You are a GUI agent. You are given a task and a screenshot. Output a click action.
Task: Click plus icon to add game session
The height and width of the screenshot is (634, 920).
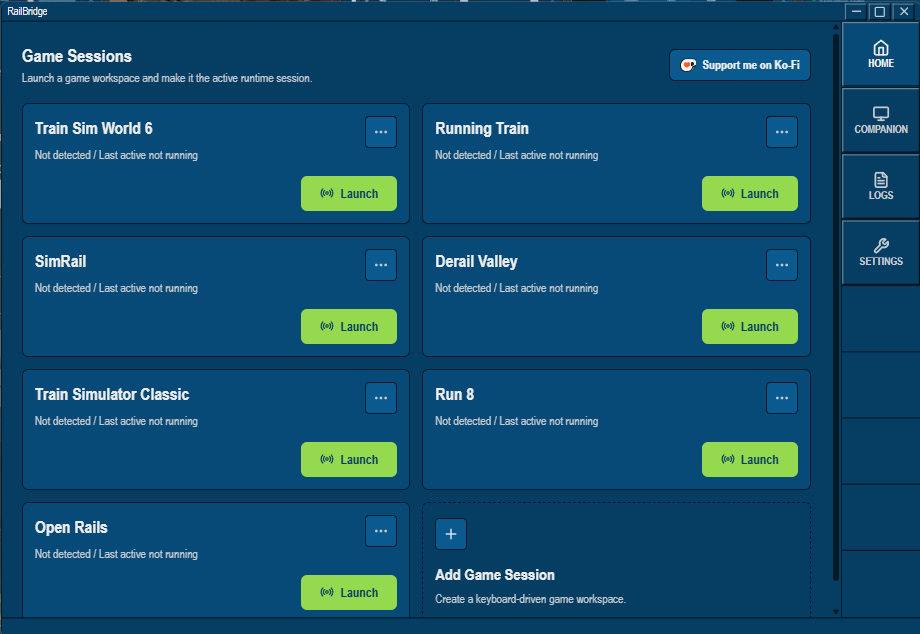pyautogui.click(x=451, y=534)
